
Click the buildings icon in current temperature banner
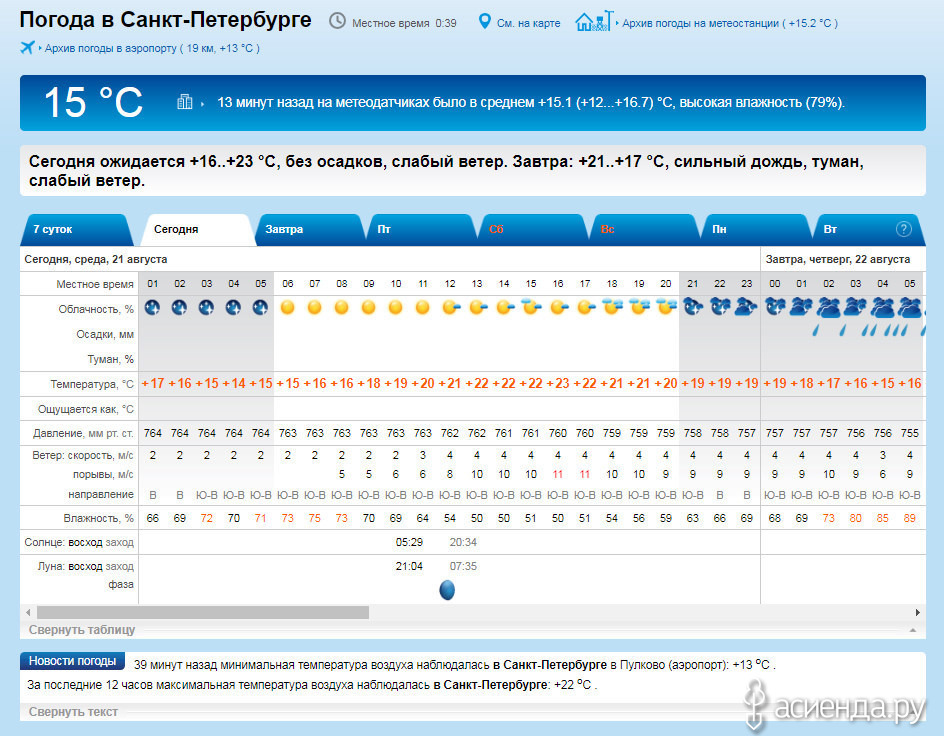tap(185, 102)
